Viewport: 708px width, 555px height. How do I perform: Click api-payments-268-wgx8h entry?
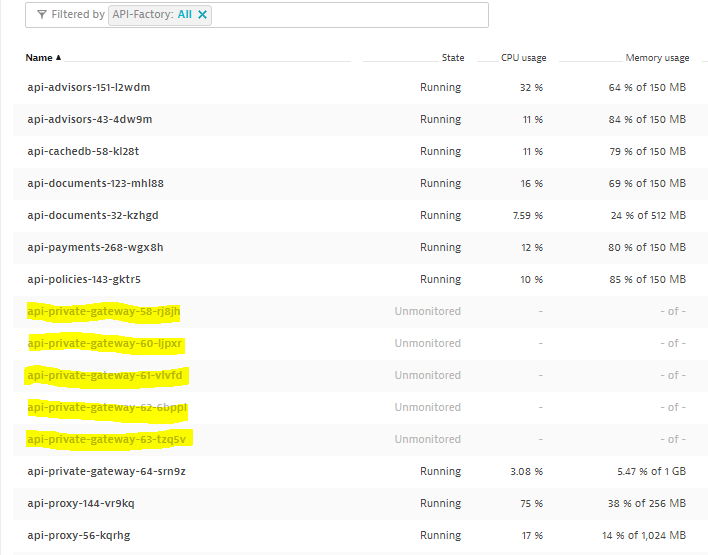95,248
